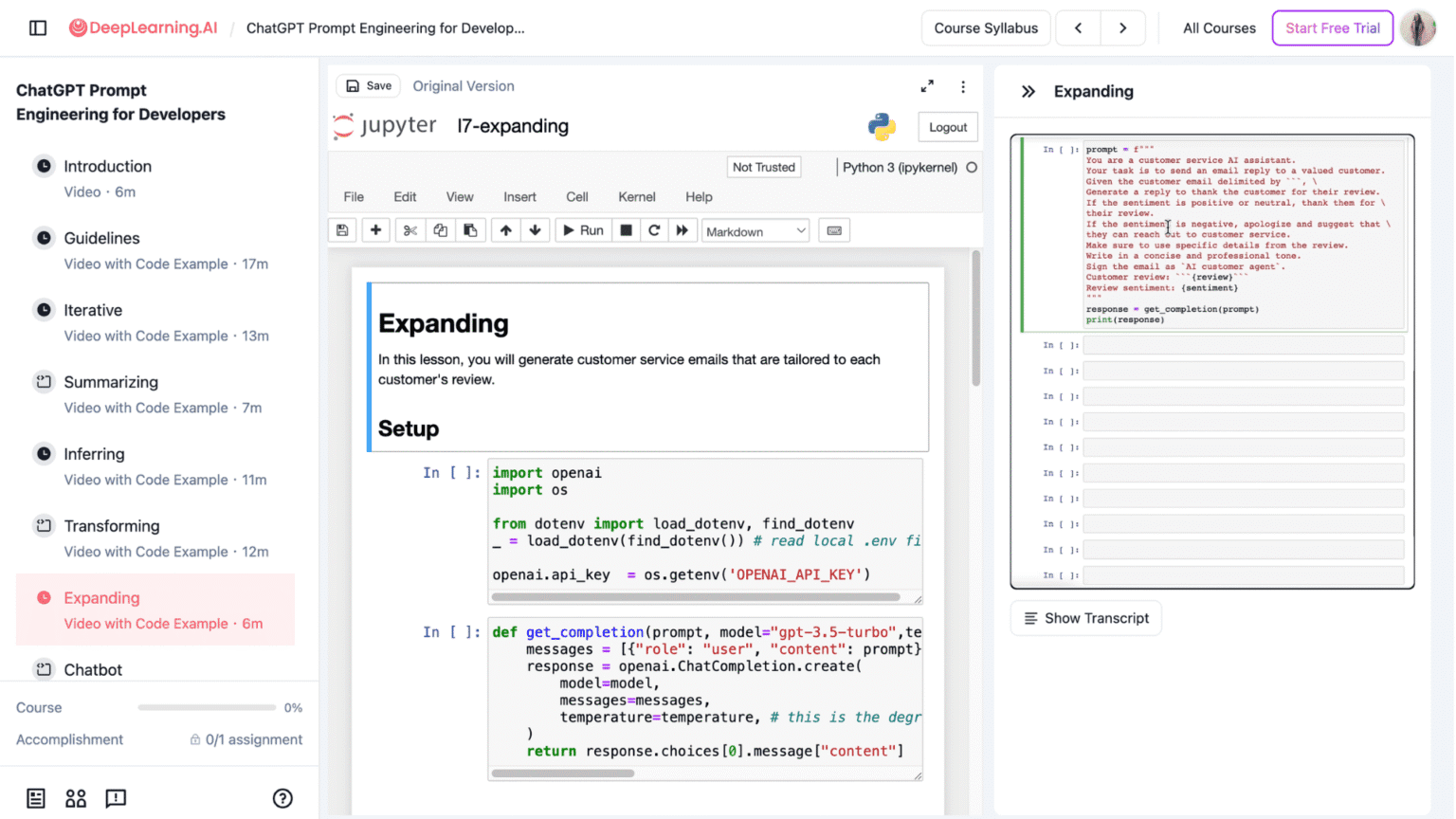Insert a cell below with the plus icon
Screen dimensions: 1456x819
coord(376,230)
